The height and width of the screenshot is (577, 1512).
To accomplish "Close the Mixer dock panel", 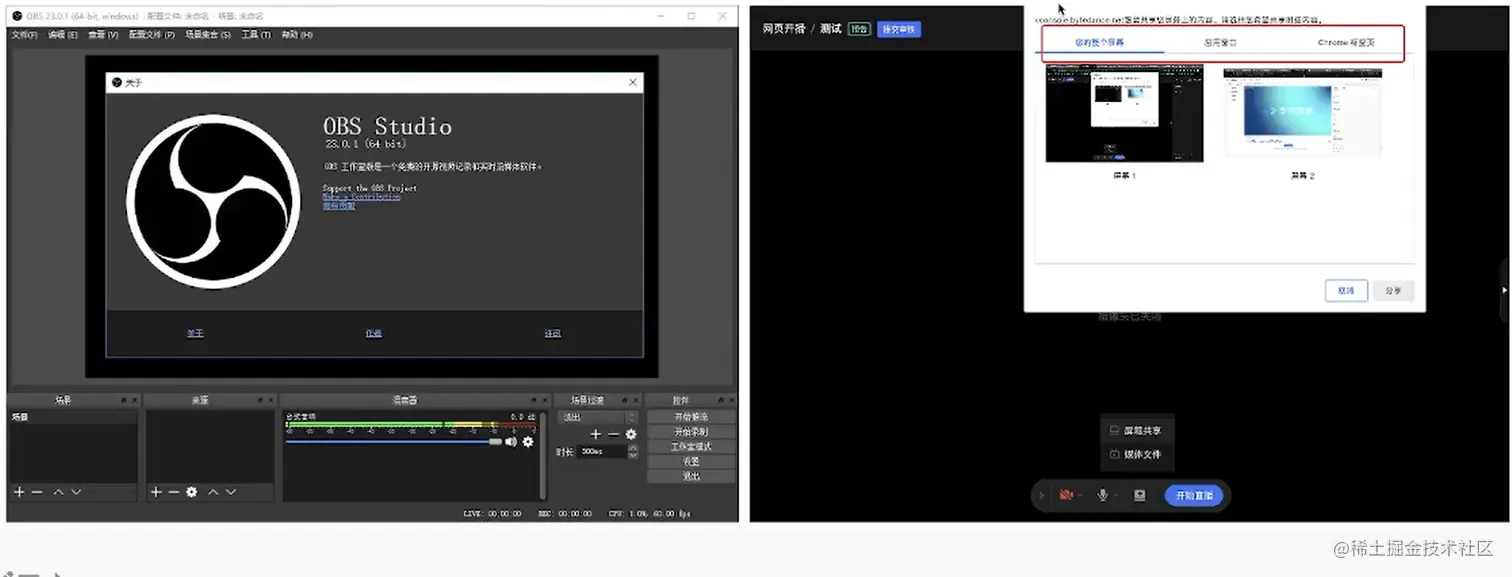I will 546,400.
